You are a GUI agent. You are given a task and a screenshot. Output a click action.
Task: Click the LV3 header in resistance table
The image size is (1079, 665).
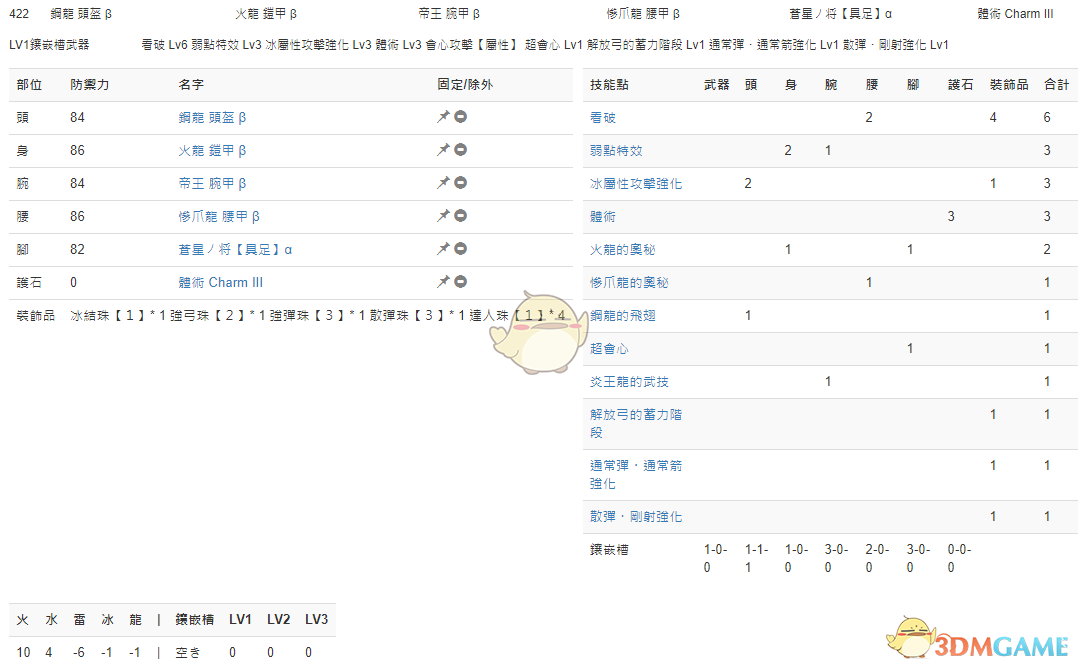coord(317,620)
